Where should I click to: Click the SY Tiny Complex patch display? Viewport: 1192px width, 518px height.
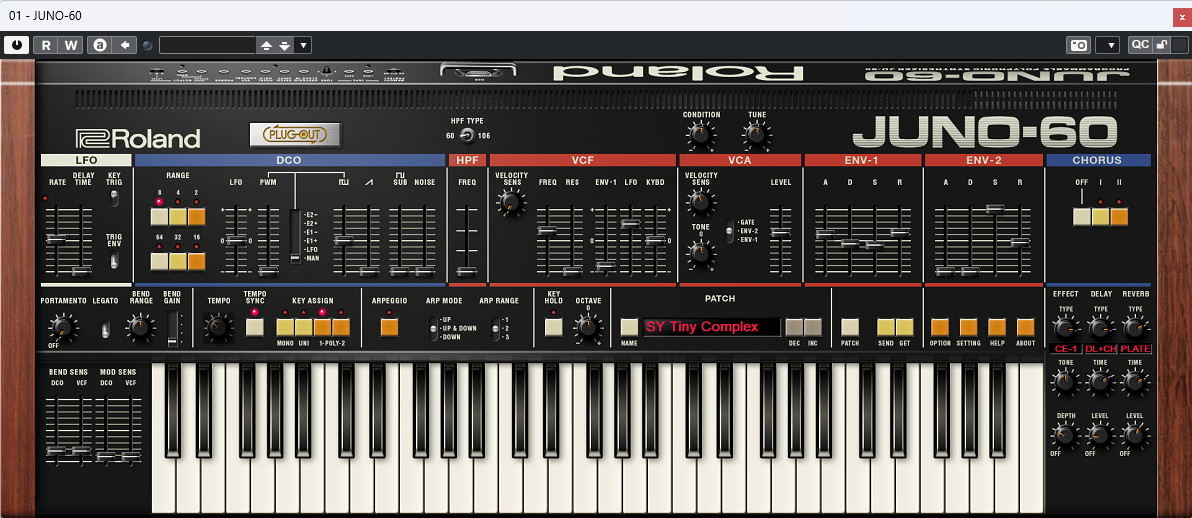tap(712, 327)
